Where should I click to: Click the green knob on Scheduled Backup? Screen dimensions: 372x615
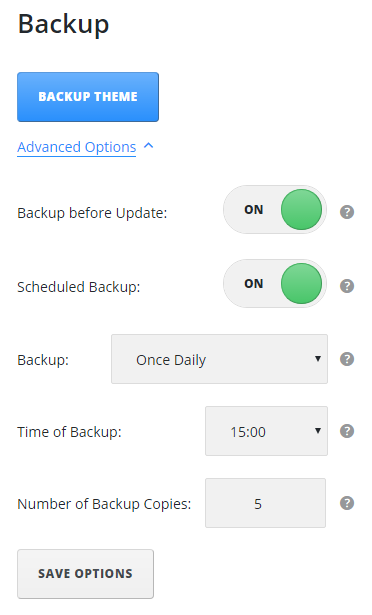pyautogui.click(x=301, y=283)
